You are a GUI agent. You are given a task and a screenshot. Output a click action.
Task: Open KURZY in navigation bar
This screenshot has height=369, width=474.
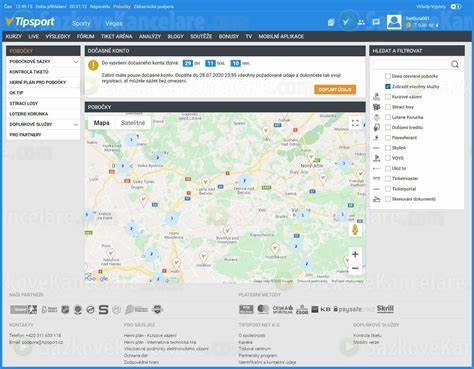[x=14, y=36]
